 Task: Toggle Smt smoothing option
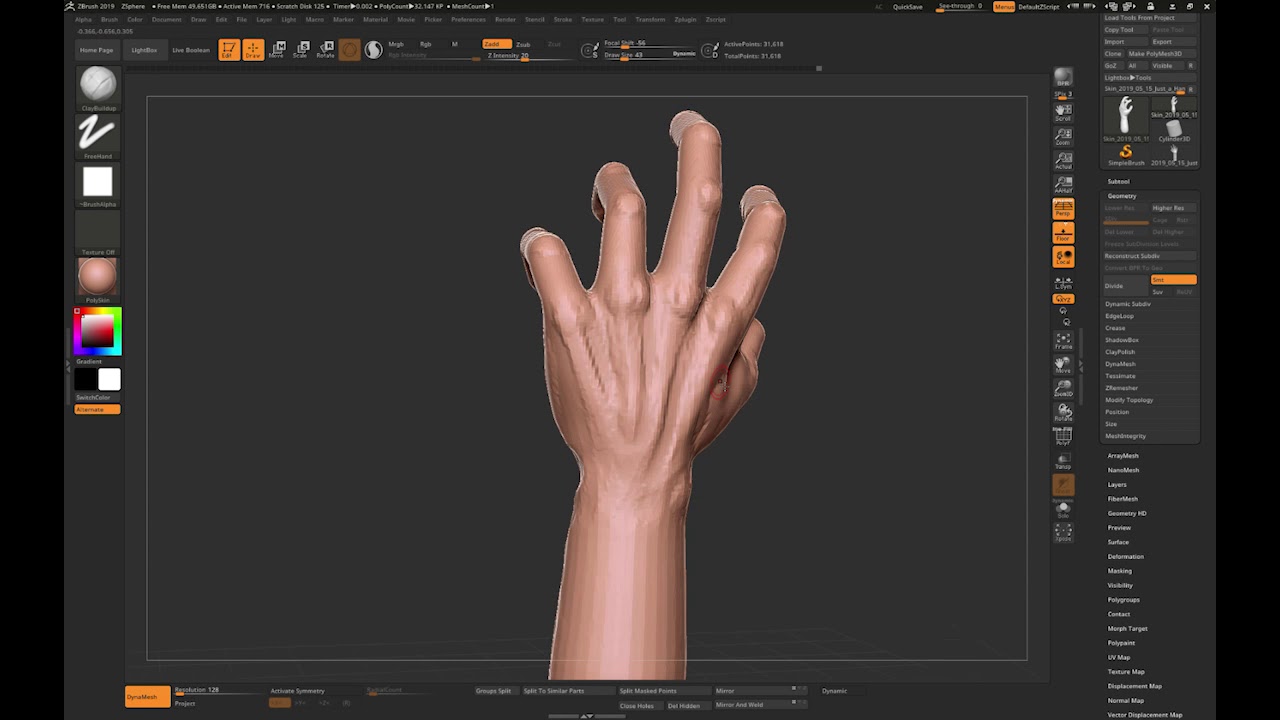click(x=1173, y=280)
